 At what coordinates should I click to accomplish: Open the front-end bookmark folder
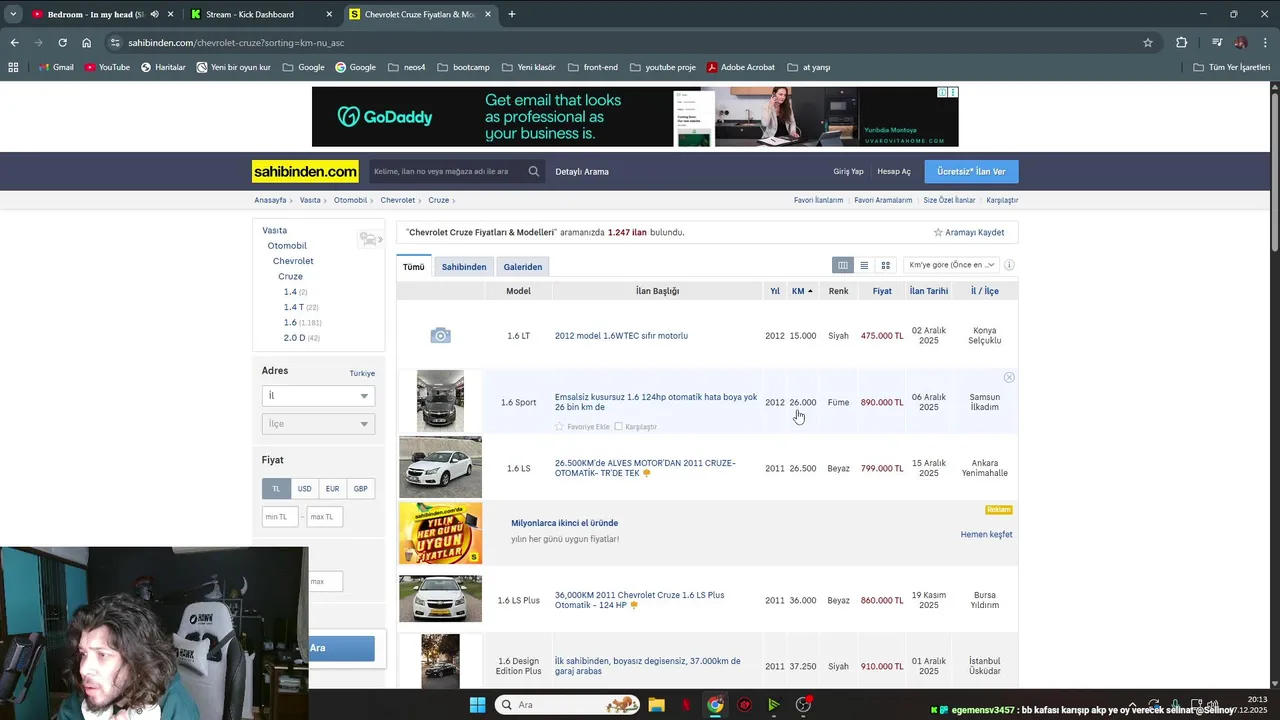coord(592,67)
